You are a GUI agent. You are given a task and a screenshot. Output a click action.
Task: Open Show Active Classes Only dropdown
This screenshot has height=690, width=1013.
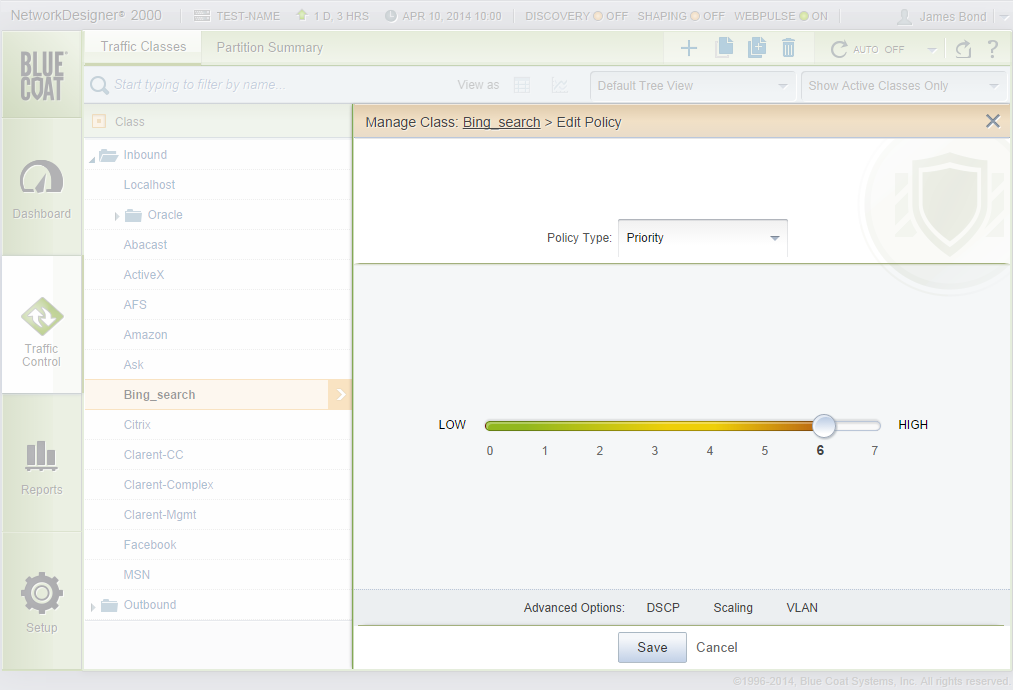(x=903, y=86)
